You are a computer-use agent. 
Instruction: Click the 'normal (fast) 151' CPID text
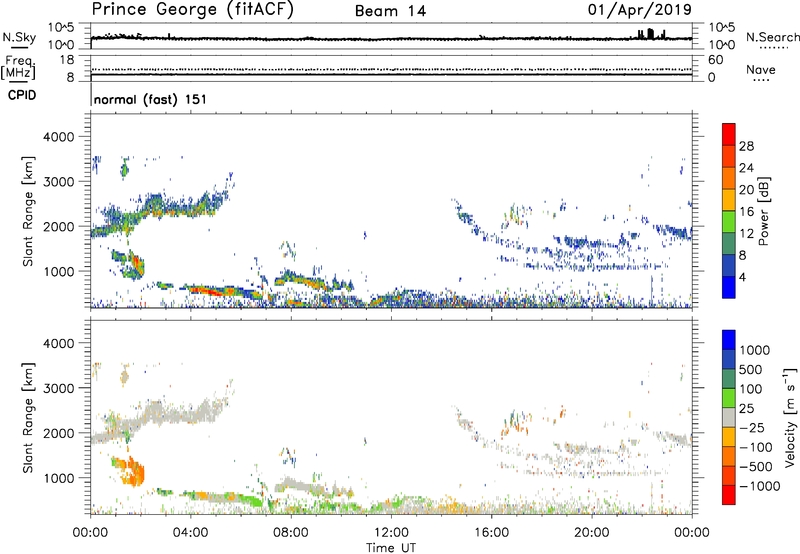[x=151, y=99]
